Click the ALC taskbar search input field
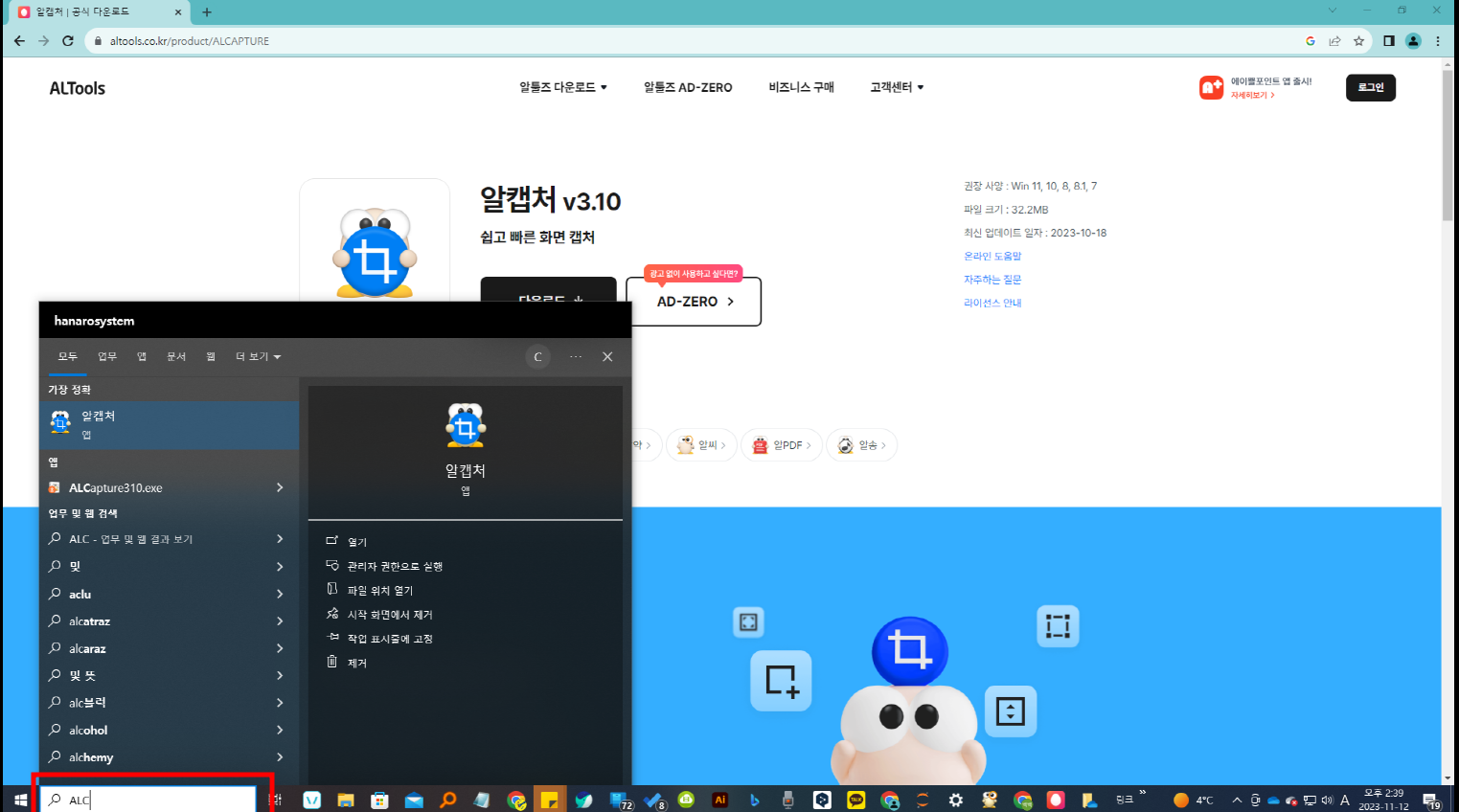The image size is (1459, 812). [148, 800]
